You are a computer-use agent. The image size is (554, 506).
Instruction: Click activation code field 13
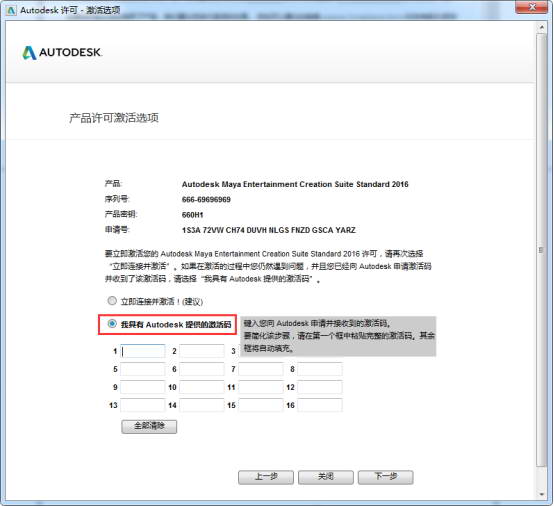143,405
